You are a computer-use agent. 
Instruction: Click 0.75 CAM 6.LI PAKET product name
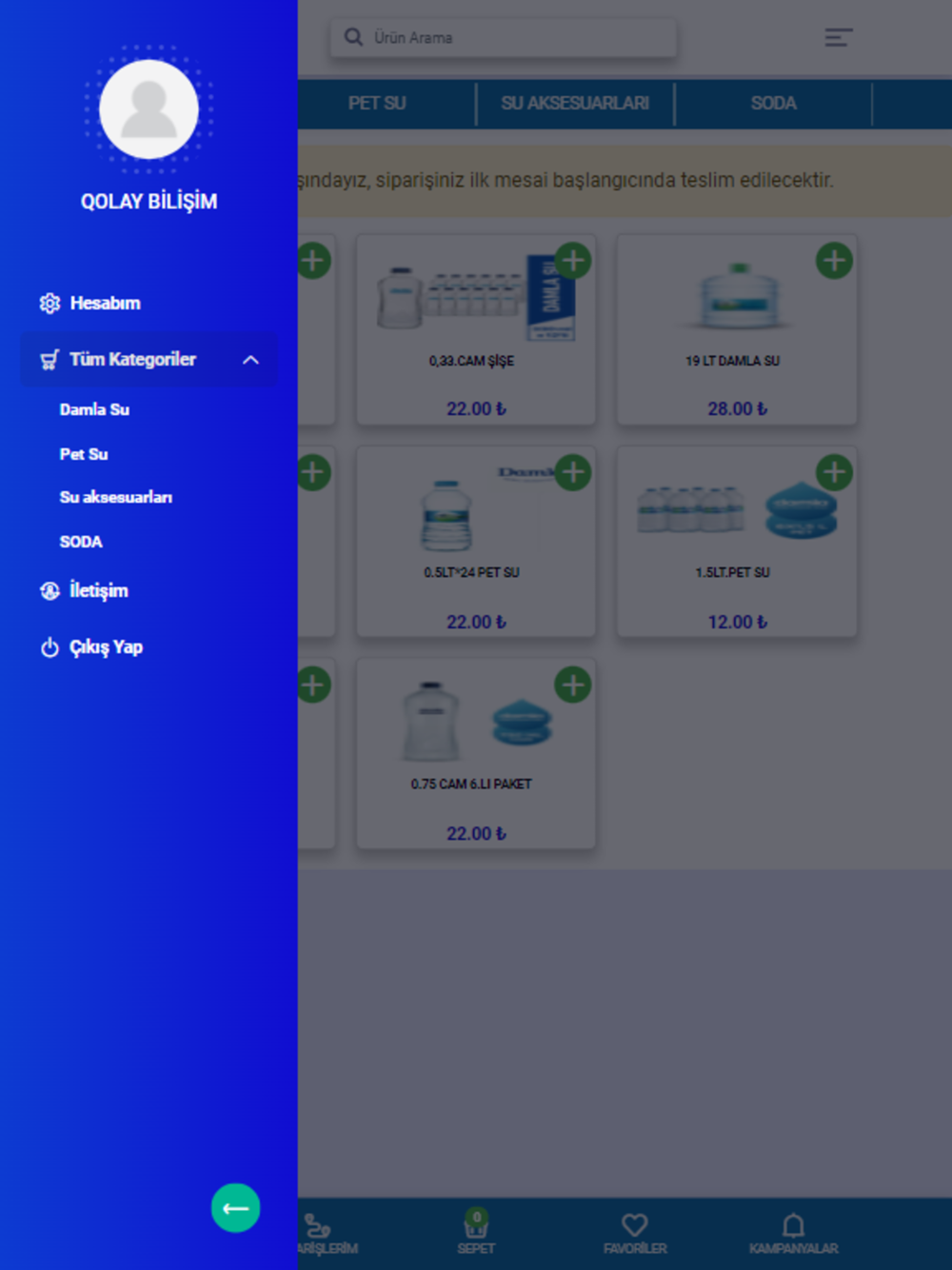tap(471, 784)
